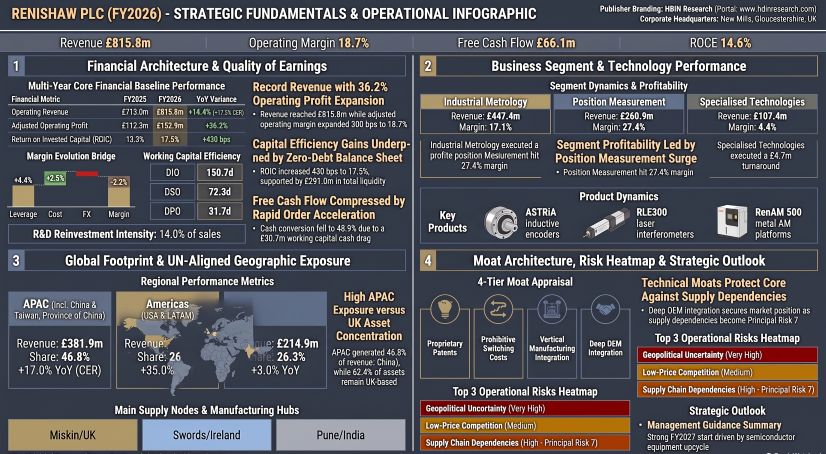Screen dimensions: 826x454
Task: Click the section number 4 badge
Action: click(x=428, y=260)
